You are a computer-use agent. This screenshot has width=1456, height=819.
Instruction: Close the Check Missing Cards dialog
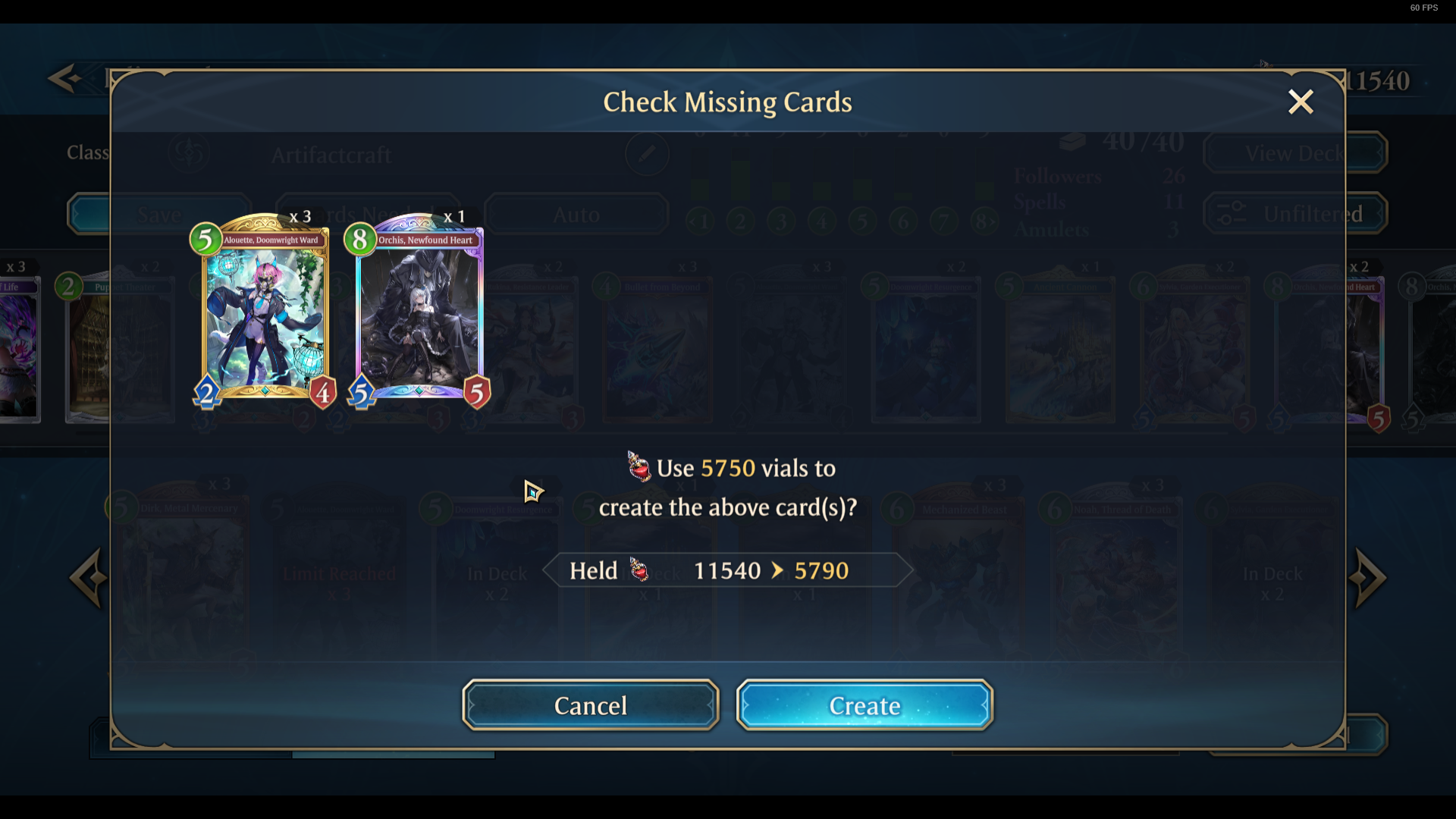(x=1301, y=102)
